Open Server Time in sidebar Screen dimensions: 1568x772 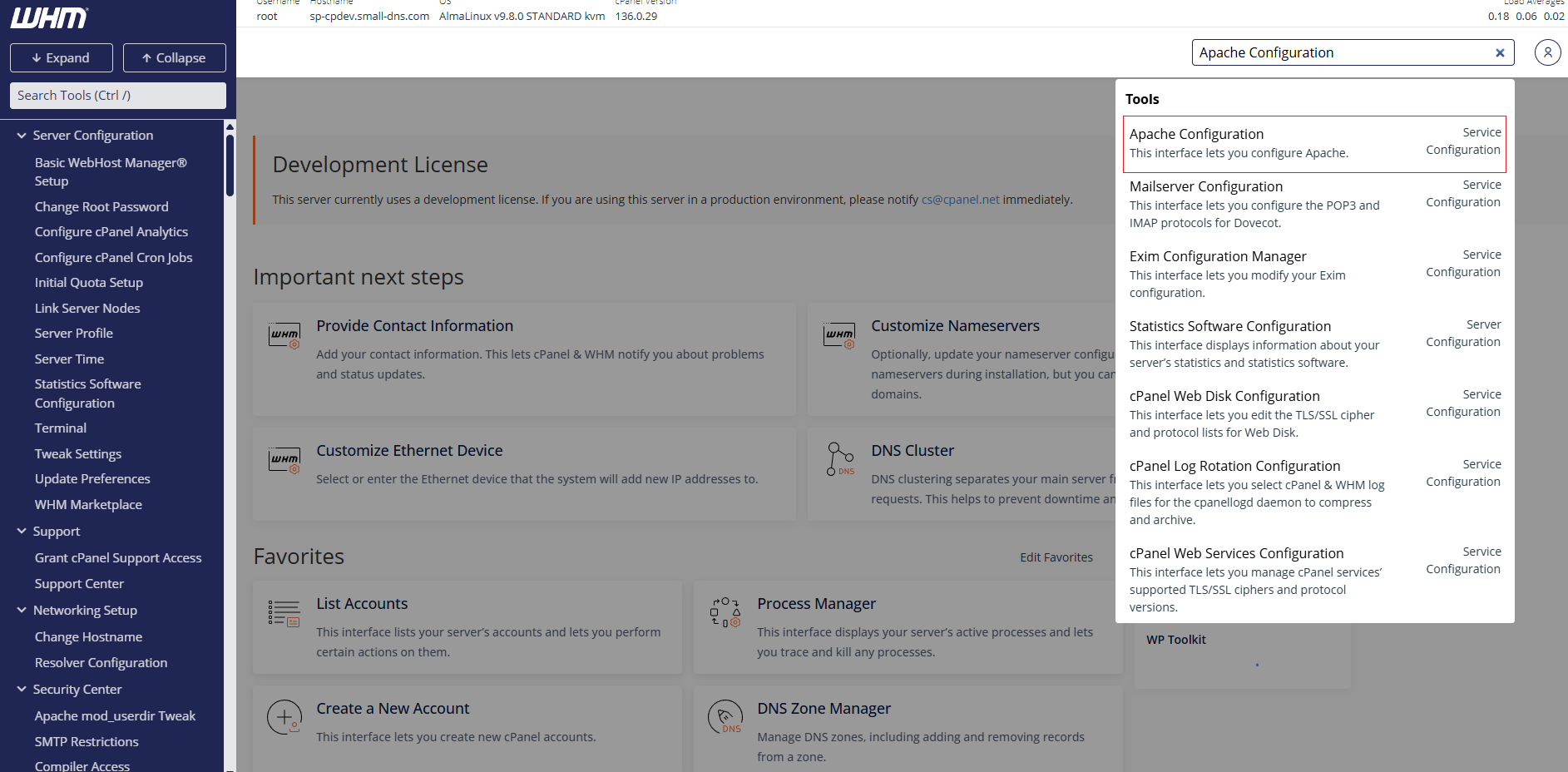pos(69,359)
